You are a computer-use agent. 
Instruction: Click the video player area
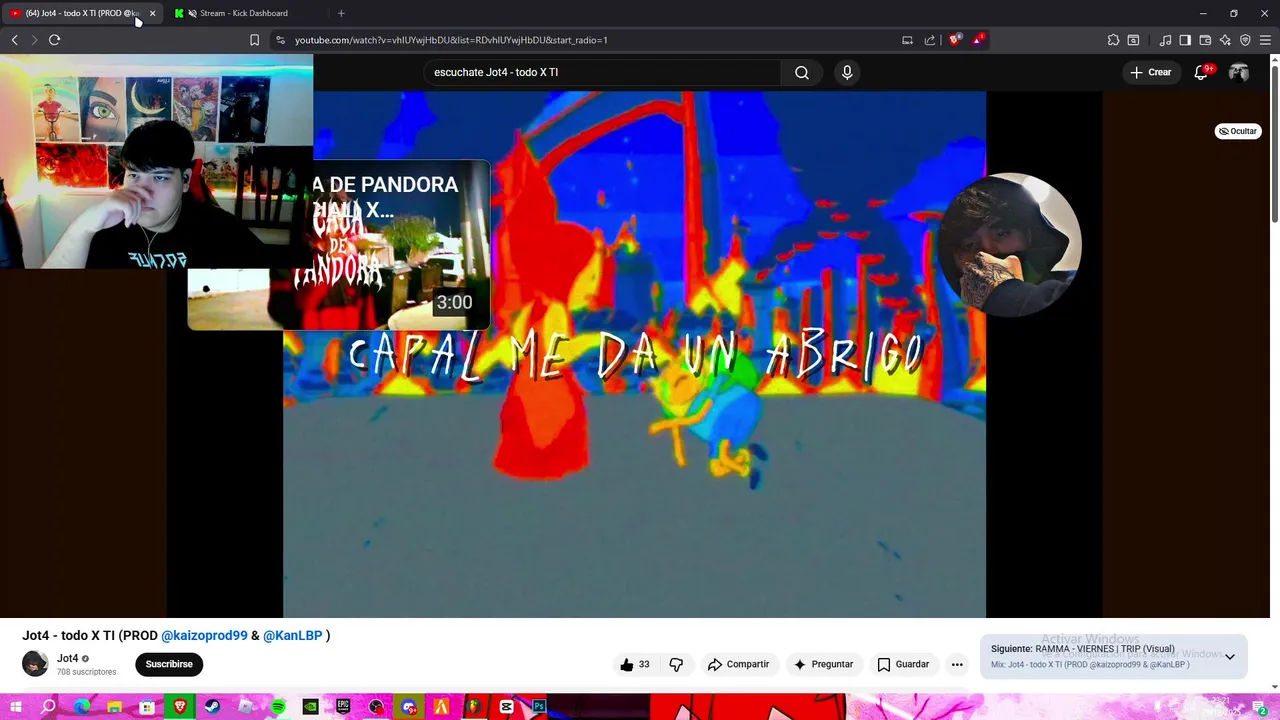(x=634, y=355)
